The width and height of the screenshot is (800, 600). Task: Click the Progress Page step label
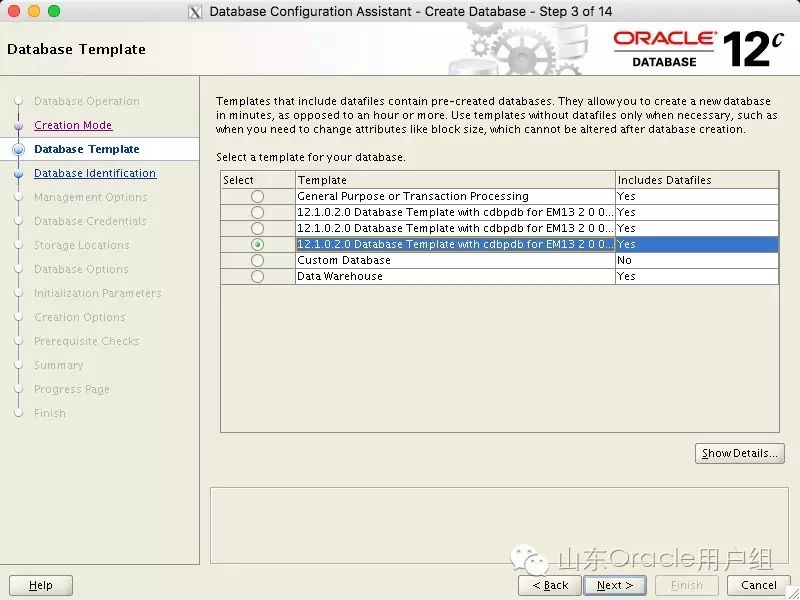(72, 389)
